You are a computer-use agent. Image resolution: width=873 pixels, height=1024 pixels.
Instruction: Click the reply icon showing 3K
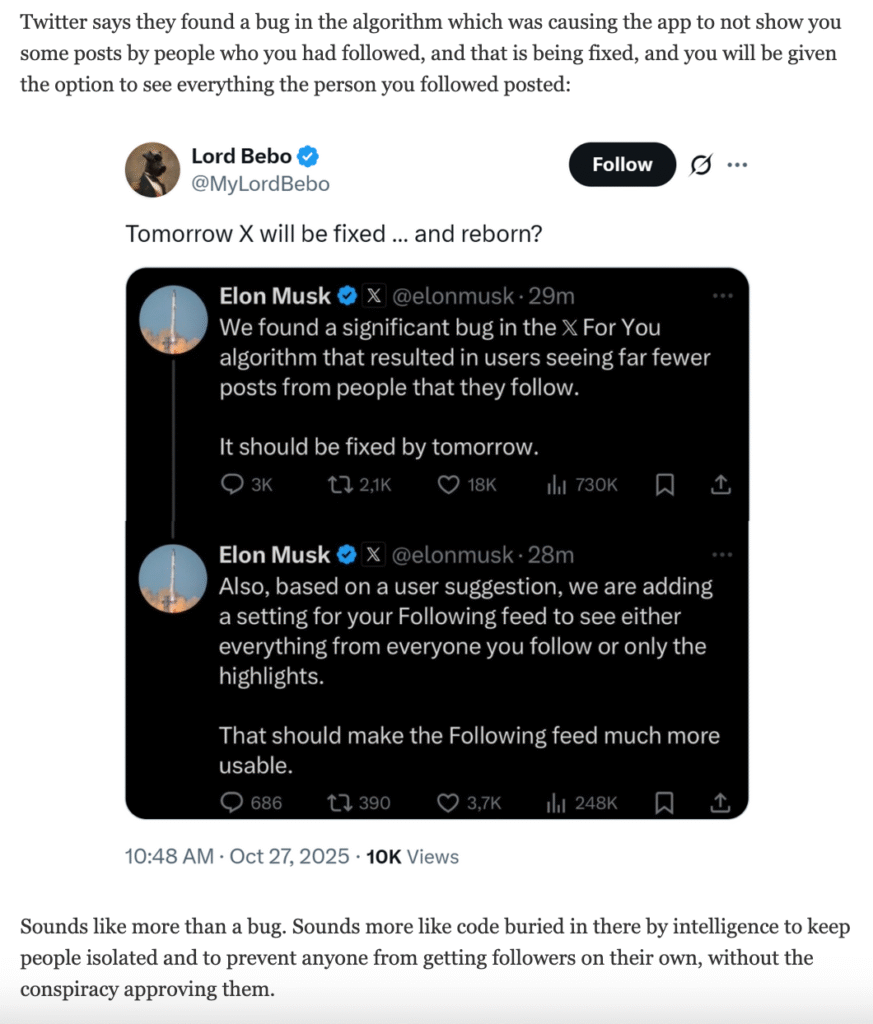click(x=232, y=485)
